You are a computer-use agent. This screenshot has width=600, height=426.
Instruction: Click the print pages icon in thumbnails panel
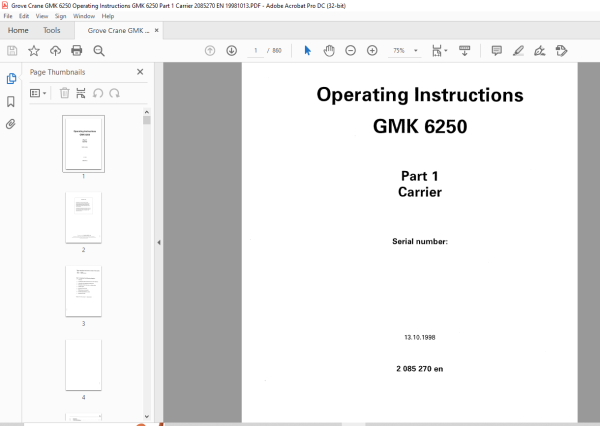[x=81, y=93]
